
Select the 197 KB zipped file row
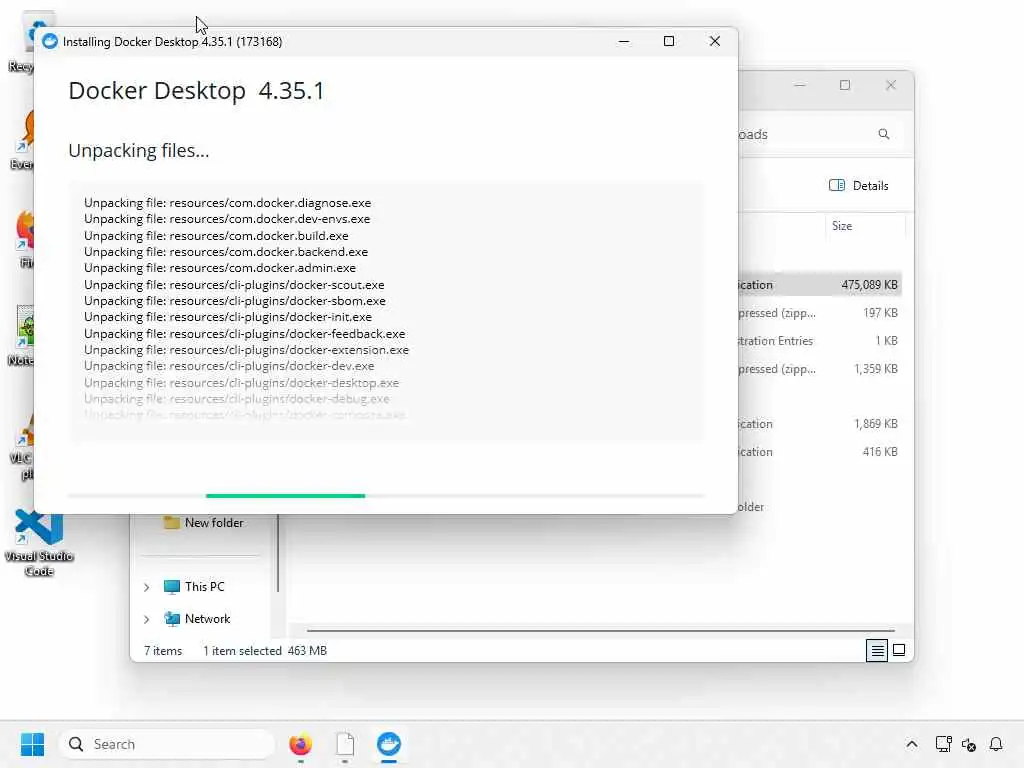pyautogui.click(x=821, y=313)
